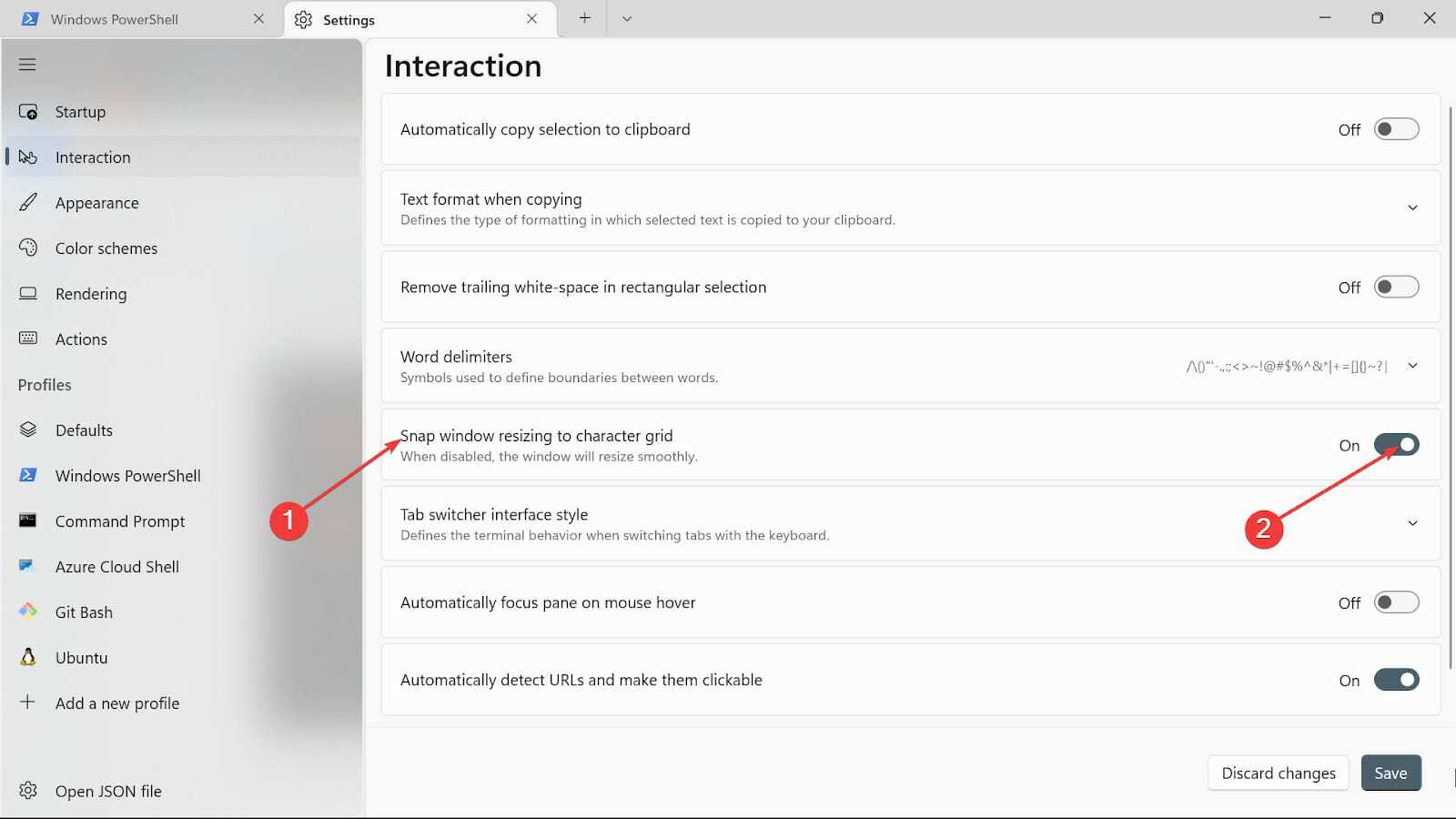Select the Azure Cloud Shell profile
This screenshot has width=1456, height=819.
pos(182,567)
